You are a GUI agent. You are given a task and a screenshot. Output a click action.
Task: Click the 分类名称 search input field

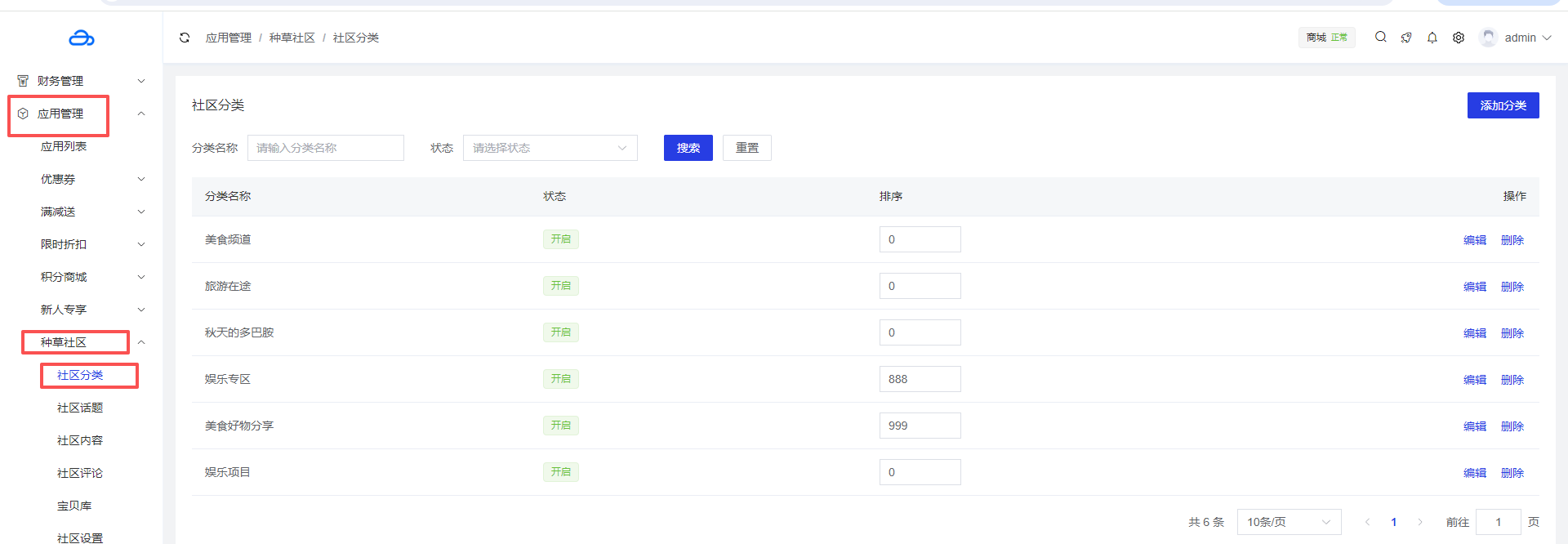coord(325,148)
